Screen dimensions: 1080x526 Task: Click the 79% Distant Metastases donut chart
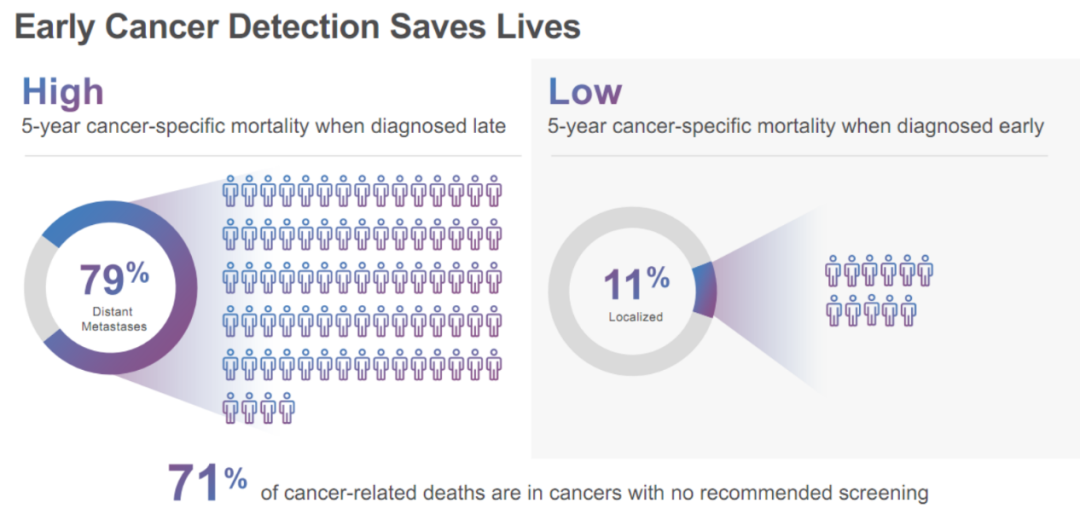[x=111, y=288]
